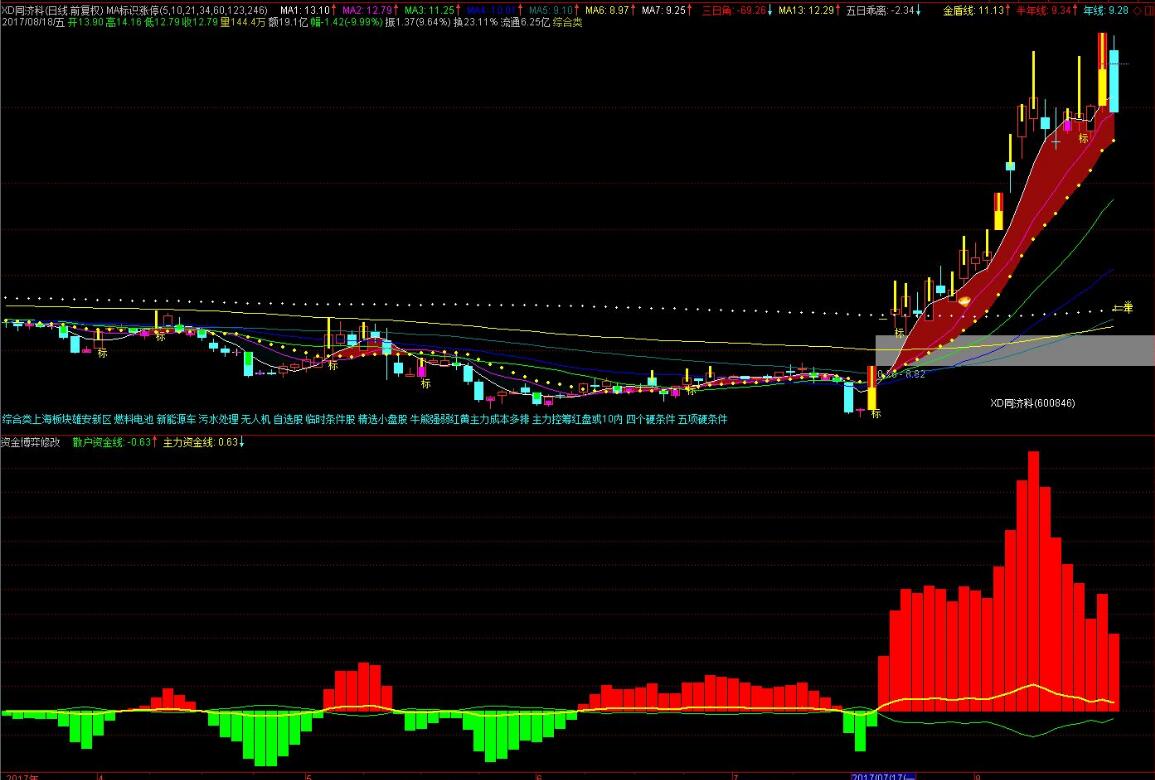Click the 年线 9.28 readout

tap(1108, 11)
